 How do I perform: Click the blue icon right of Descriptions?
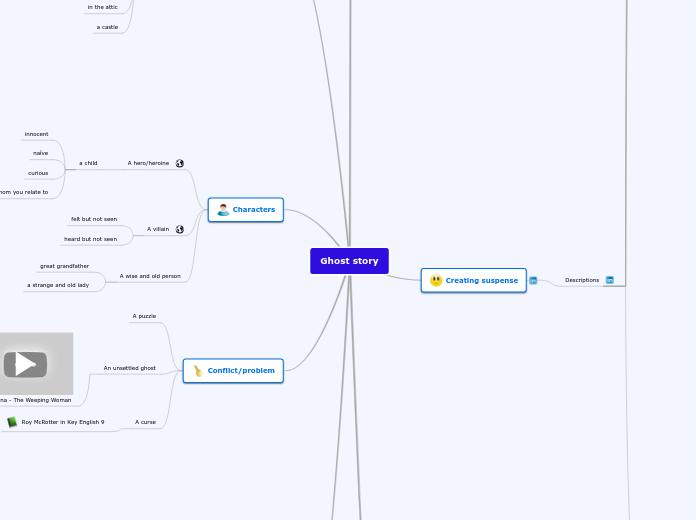click(x=609, y=280)
